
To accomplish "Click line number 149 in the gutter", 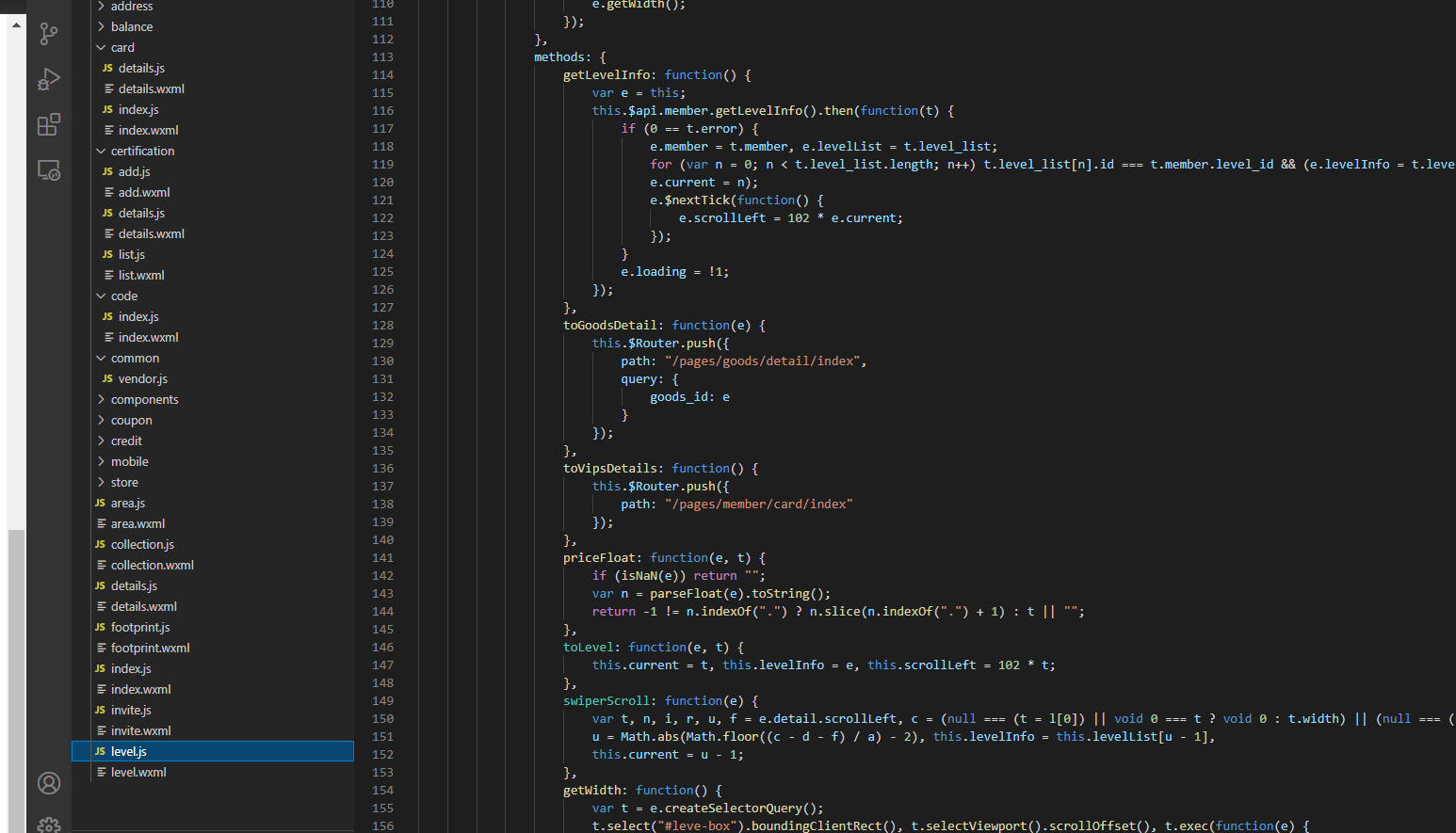I will click(382, 701).
